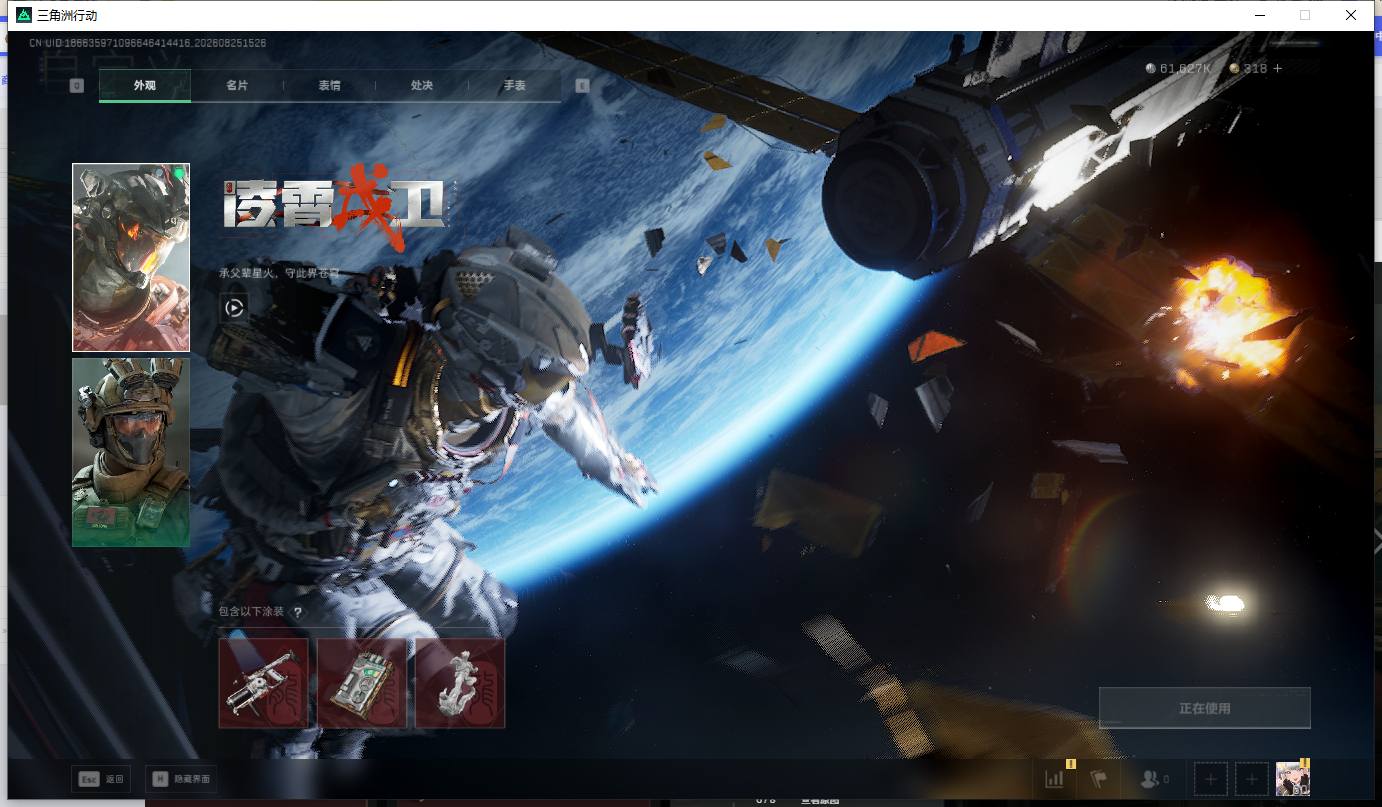Go to the 手表 tab
The image size is (1382, 807).
point(514,85)
